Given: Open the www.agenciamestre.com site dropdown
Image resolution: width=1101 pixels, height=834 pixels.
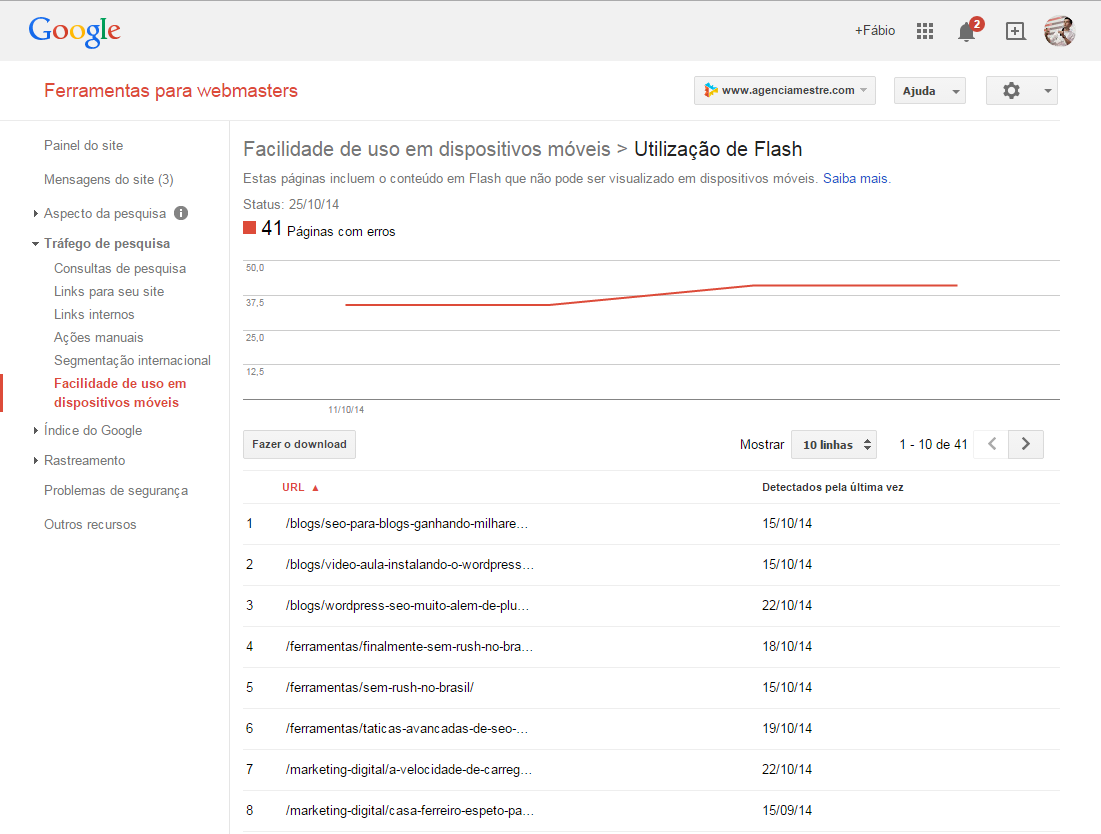Looking at the screenshot, I should (785, 90).
